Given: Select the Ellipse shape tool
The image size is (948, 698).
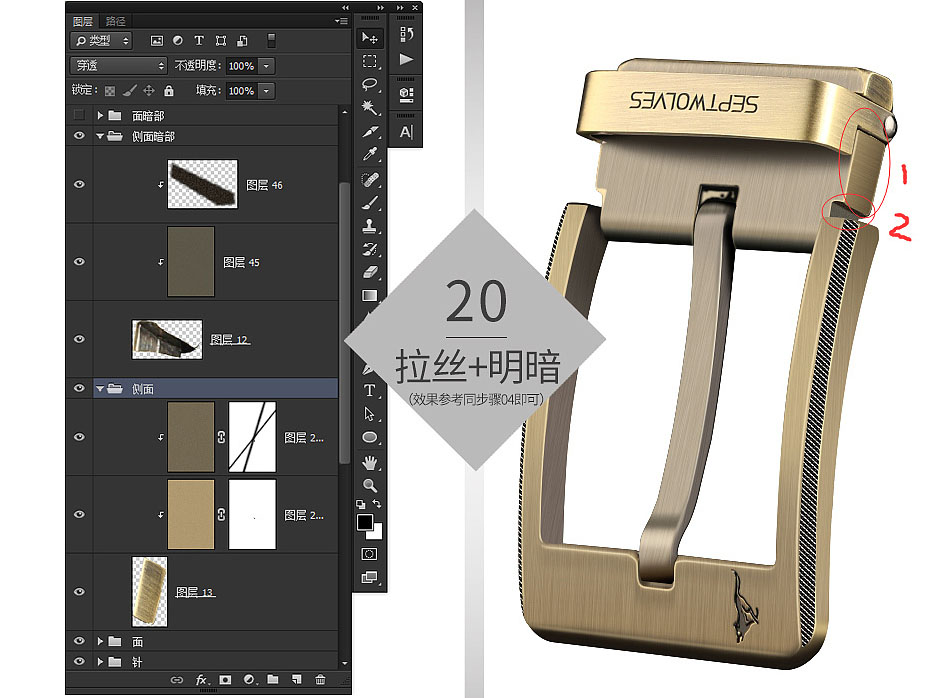Looking at the screenshot, I should click(x=369, y=437).
